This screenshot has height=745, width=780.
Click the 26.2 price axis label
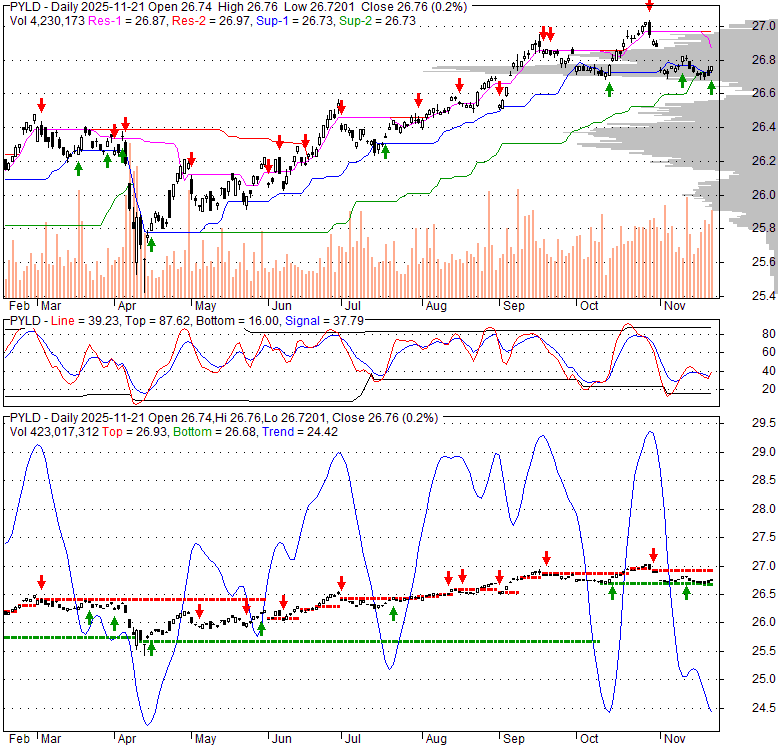[764, 161]
